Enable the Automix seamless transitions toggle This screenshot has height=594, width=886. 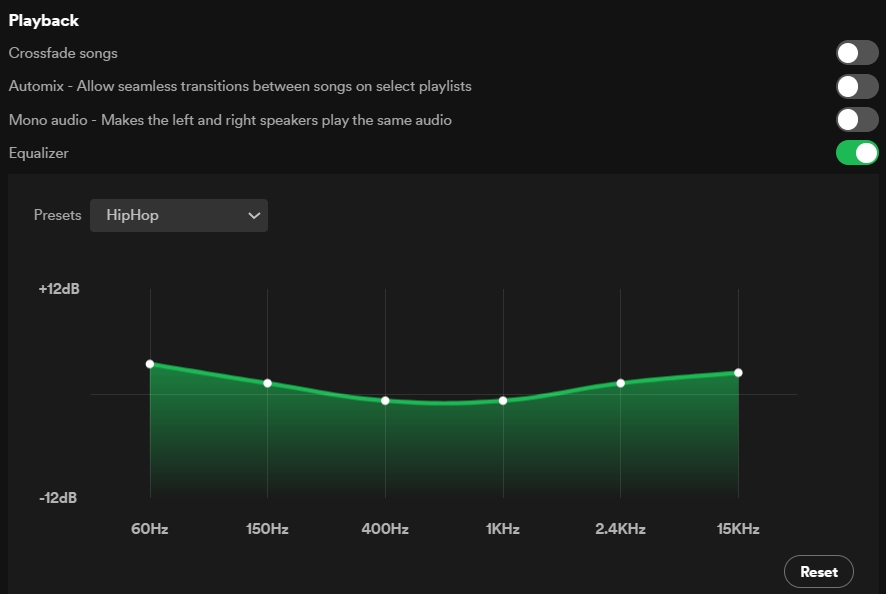point(857,86)
